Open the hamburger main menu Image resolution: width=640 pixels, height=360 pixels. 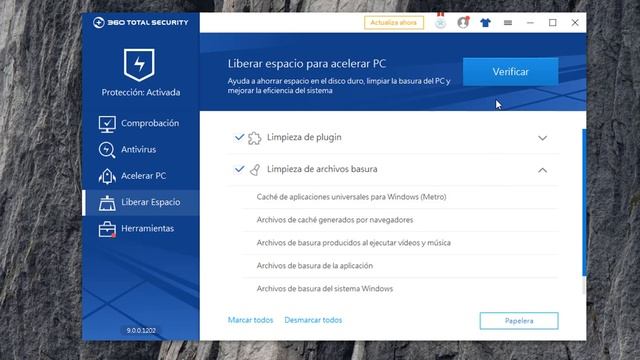508,23
